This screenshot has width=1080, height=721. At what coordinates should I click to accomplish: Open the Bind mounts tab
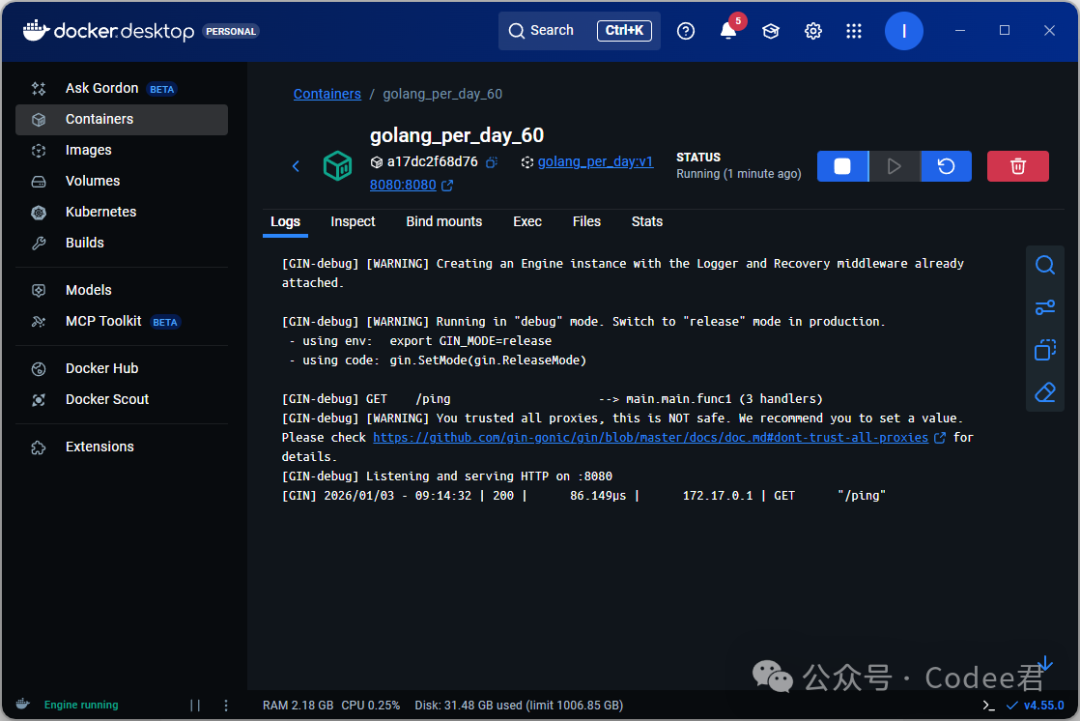tap(444, 222)
